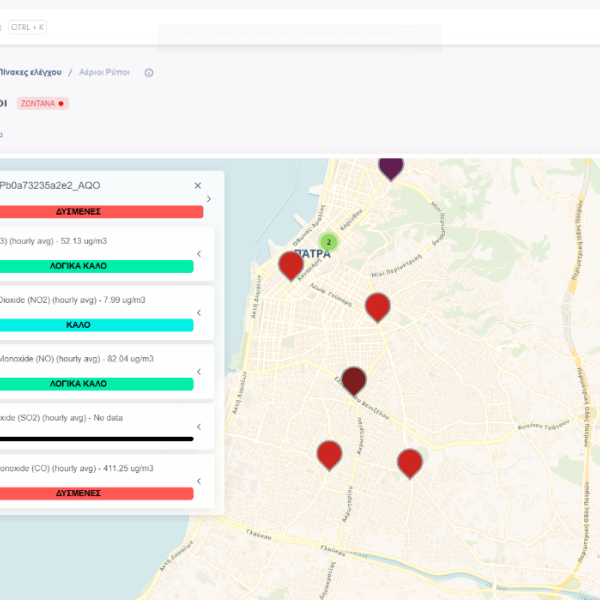Click the red ΔΥΣΜΕΝΕΣ bar under CO
600x600 pixels.
[x=96, y=494]
